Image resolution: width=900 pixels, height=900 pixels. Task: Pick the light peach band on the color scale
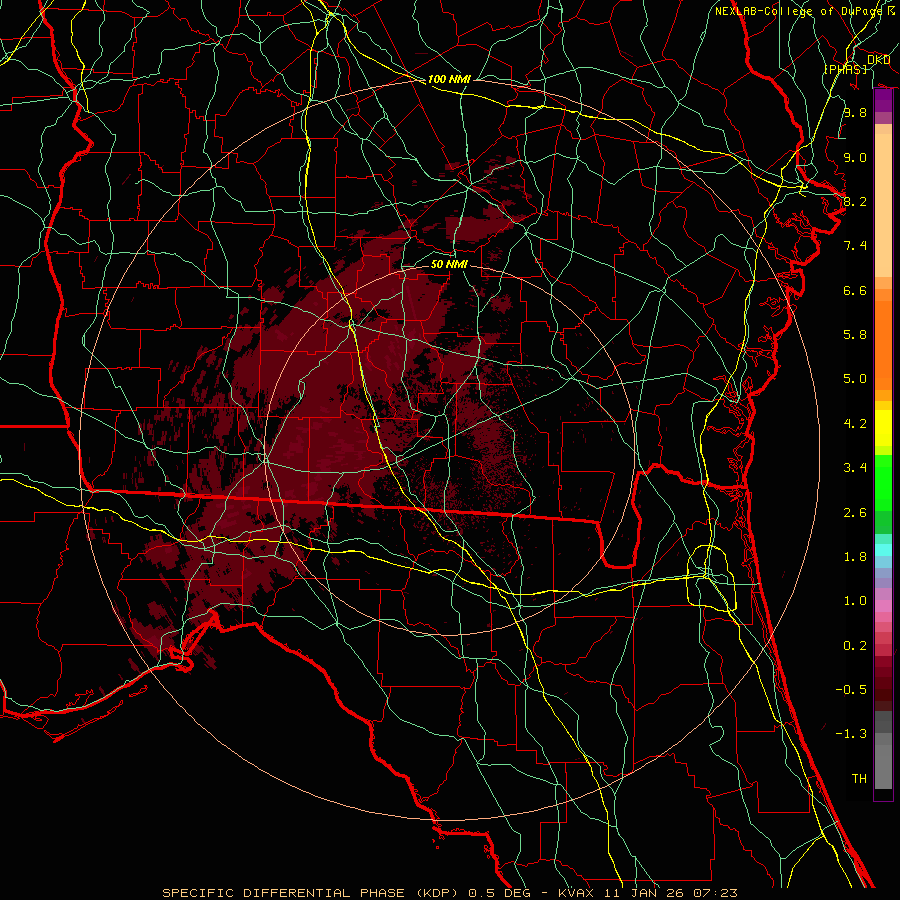(x=883, y=205)
